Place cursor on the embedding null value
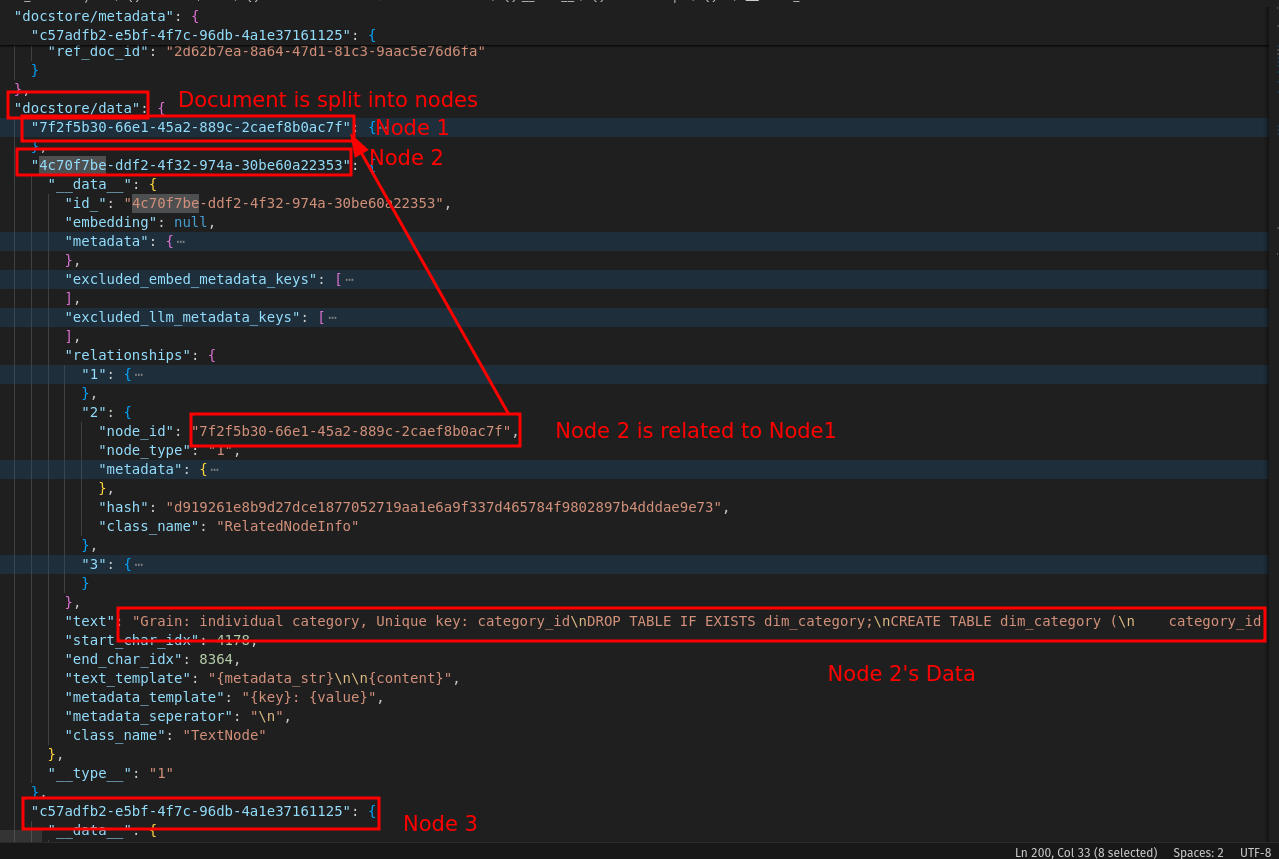 click(x=190, y=222)
